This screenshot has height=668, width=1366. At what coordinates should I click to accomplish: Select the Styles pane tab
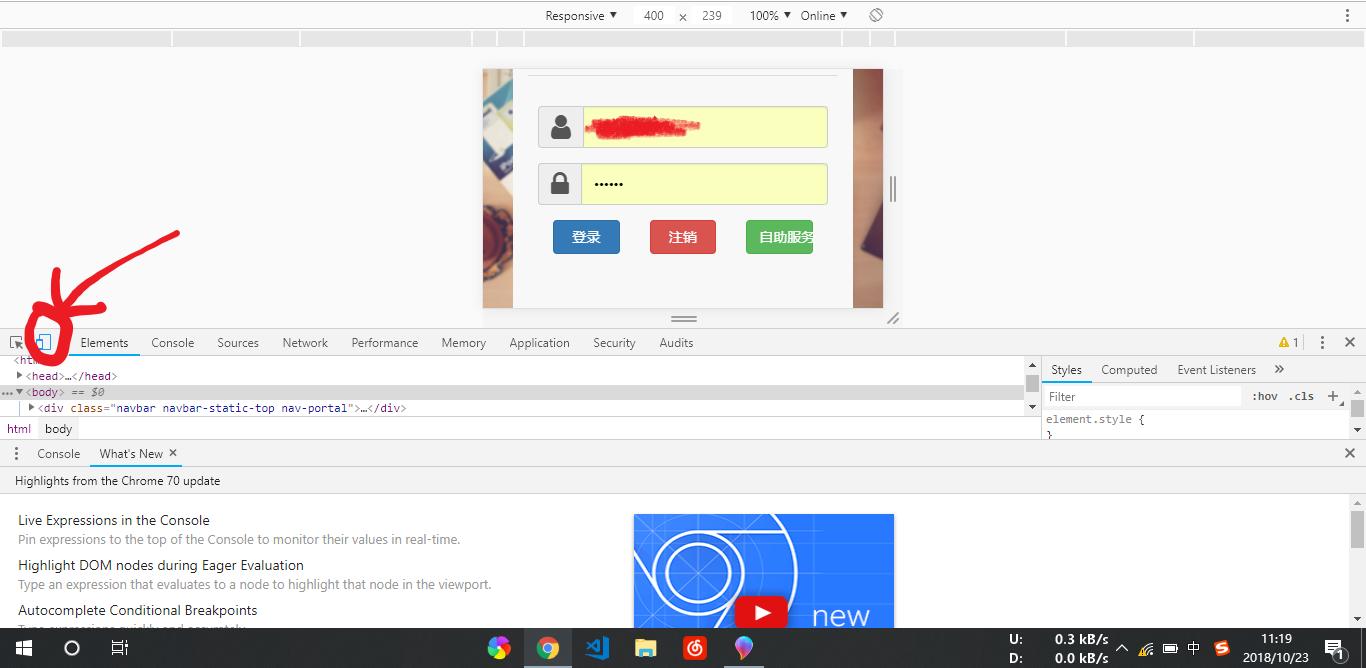tap(1066, 369)
